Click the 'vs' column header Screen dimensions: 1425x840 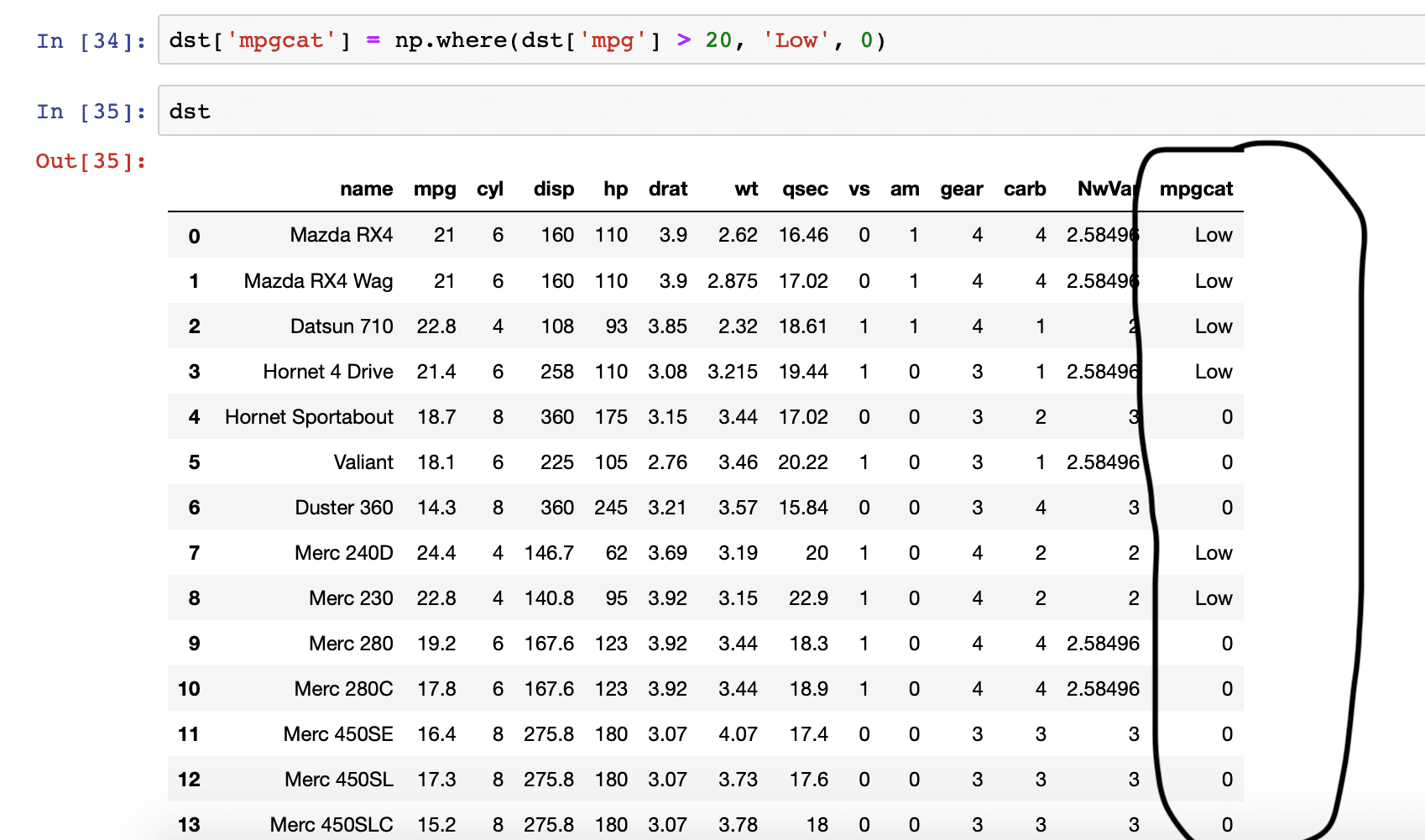tap(859, 189)
